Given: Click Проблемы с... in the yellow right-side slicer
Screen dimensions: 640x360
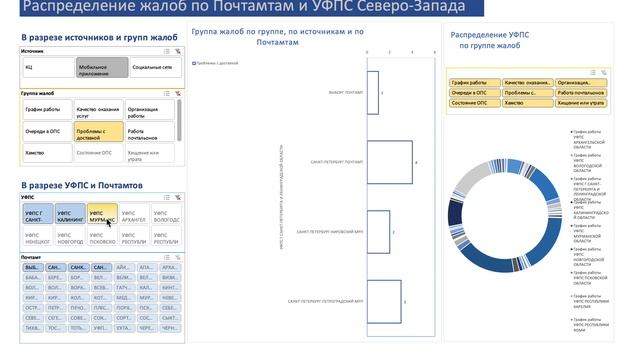Looking at the screenshot, I should click(x=528, y=93).
